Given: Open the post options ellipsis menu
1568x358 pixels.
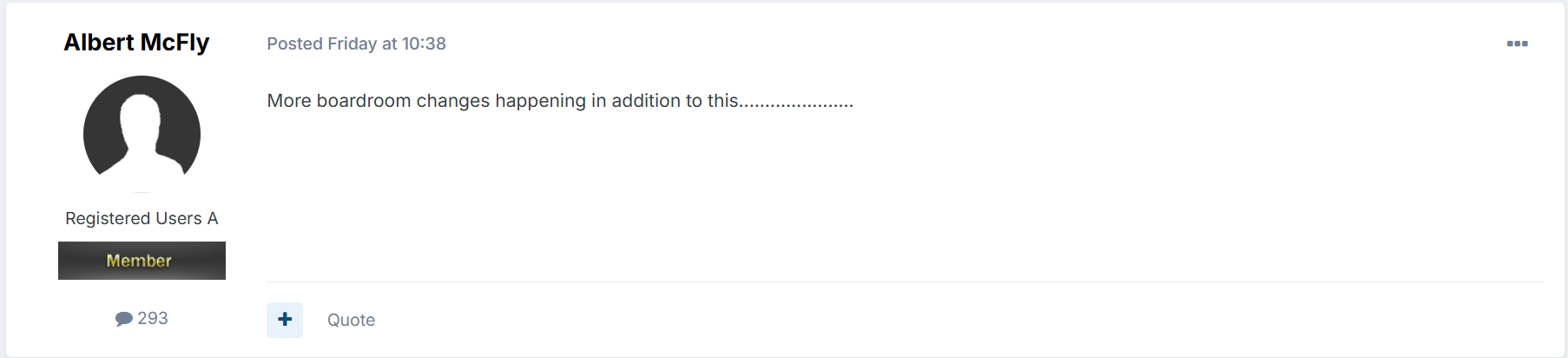Looking at the screenshot, I should click(x=1517, y=43).
